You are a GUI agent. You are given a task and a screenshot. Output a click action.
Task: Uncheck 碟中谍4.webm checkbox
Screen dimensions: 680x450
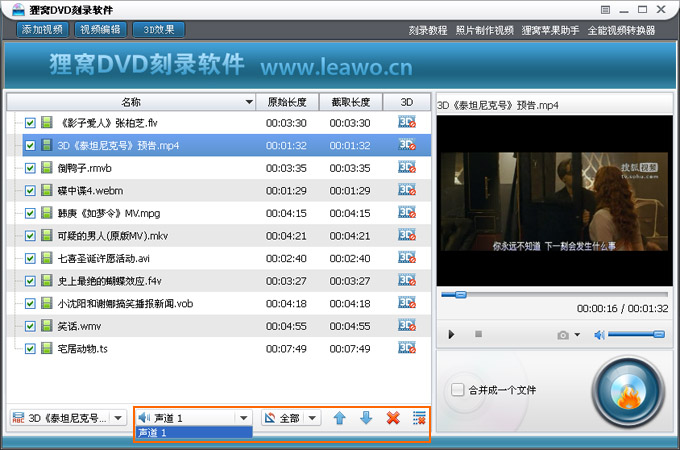click(x=30, y=191)
